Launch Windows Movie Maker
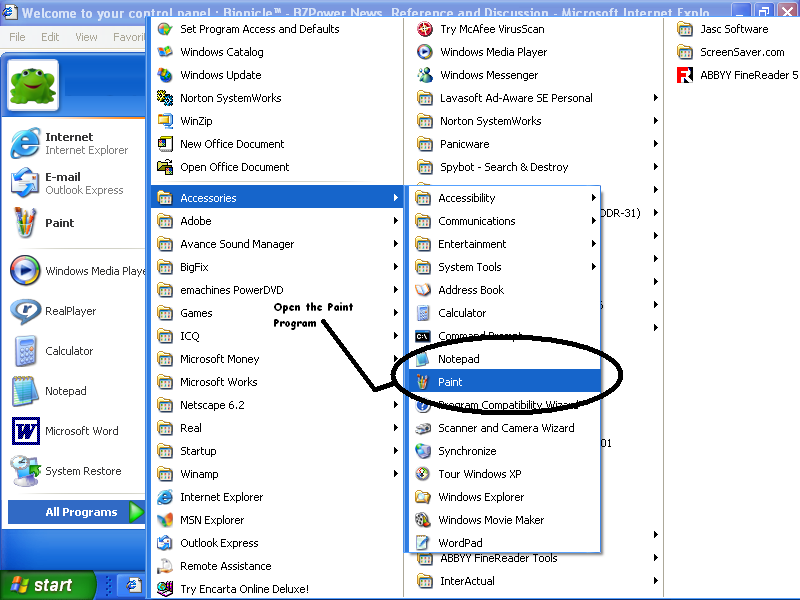This screenshot has height=600, width=800. [504, 519]
